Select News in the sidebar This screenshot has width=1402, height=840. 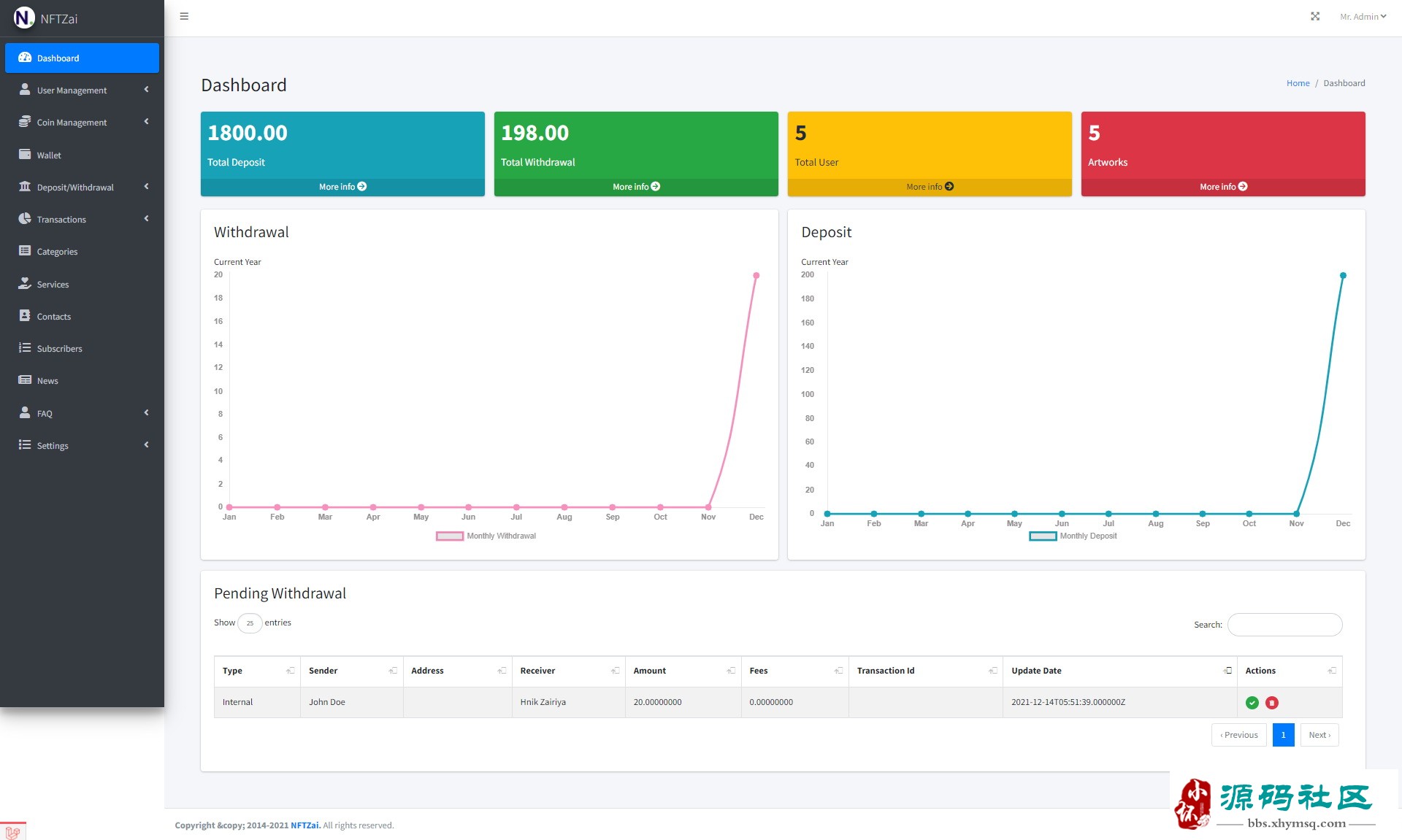(x=47, y=381)
